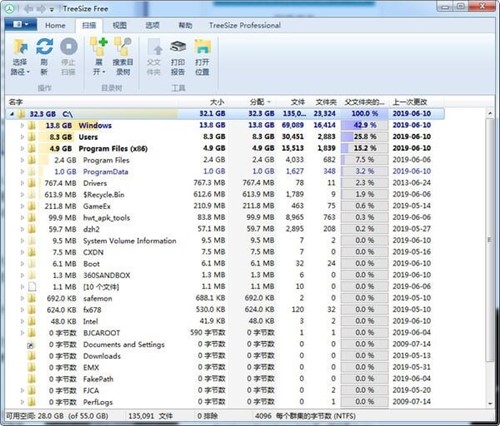Screen dimensions: 500x426
Task: Click the drive folder icon of the C:\ root row
Action: click(21, 114)
